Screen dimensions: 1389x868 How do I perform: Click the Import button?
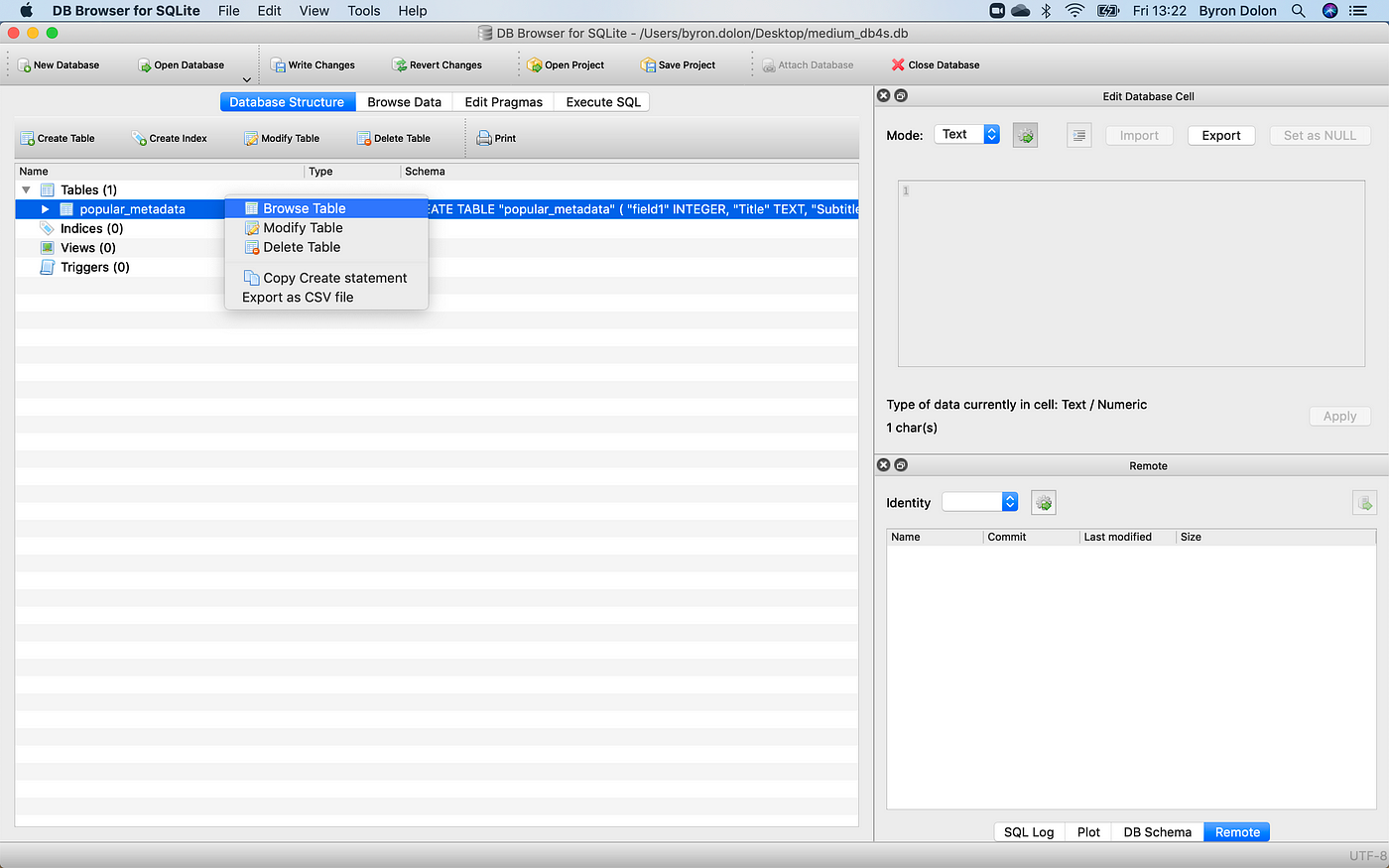tap(1139, 136)
